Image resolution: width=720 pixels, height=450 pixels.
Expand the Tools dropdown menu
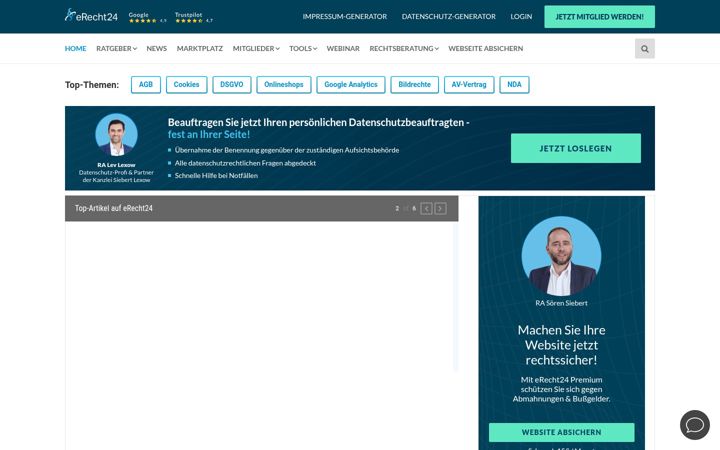click(303, 48)
